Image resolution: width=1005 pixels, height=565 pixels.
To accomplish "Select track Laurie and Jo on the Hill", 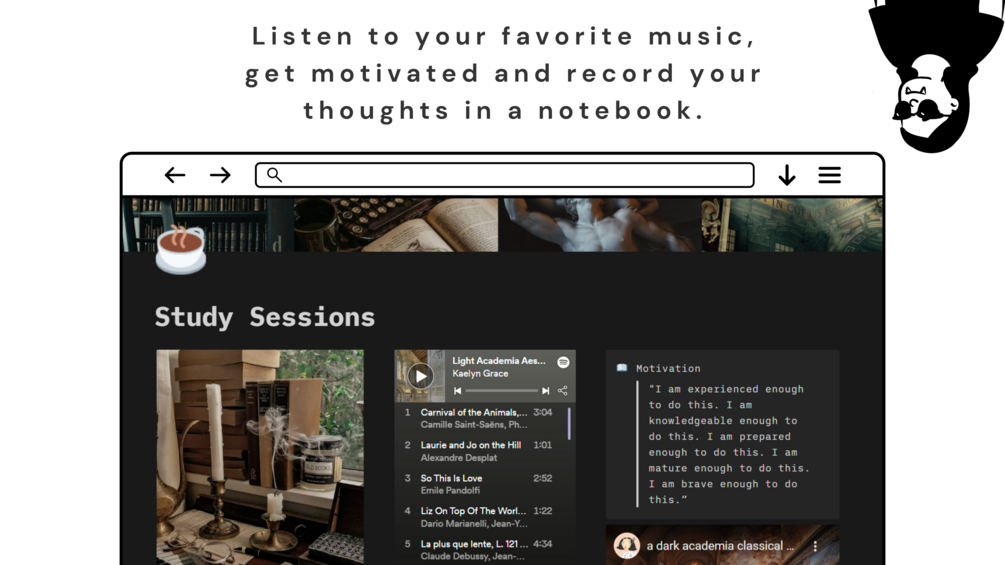I will pyautogui.click(x=481, y=451).
